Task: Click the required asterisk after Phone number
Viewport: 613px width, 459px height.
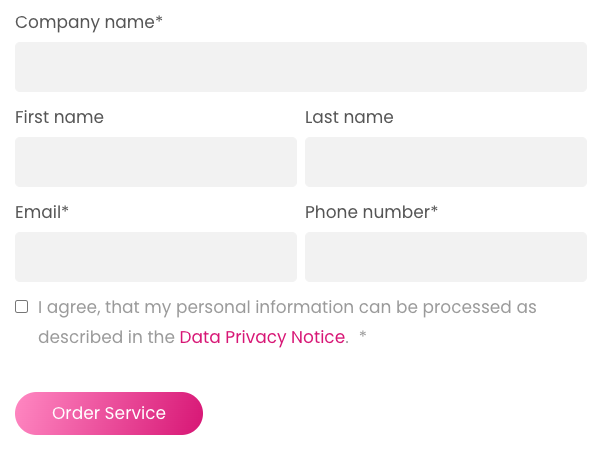Action: click(x=434, y=210)
